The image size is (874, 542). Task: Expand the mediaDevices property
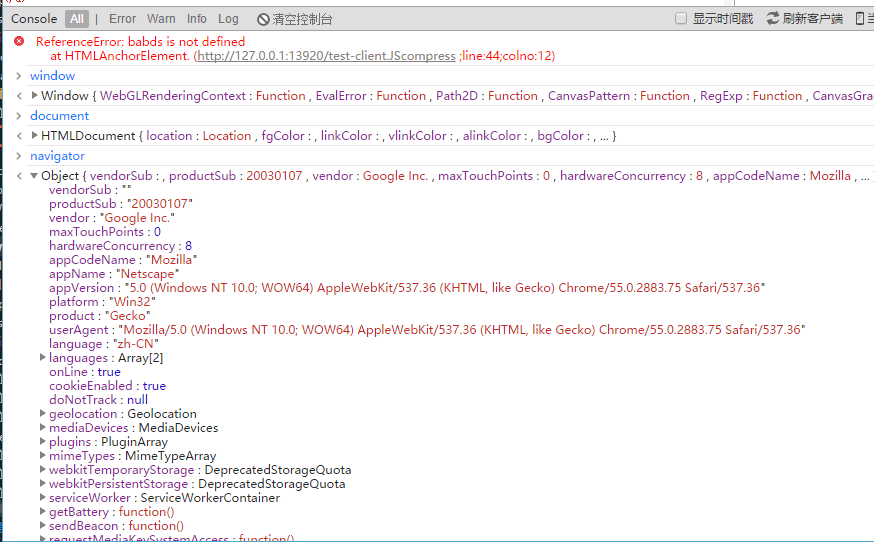click(x=42, y=427)
